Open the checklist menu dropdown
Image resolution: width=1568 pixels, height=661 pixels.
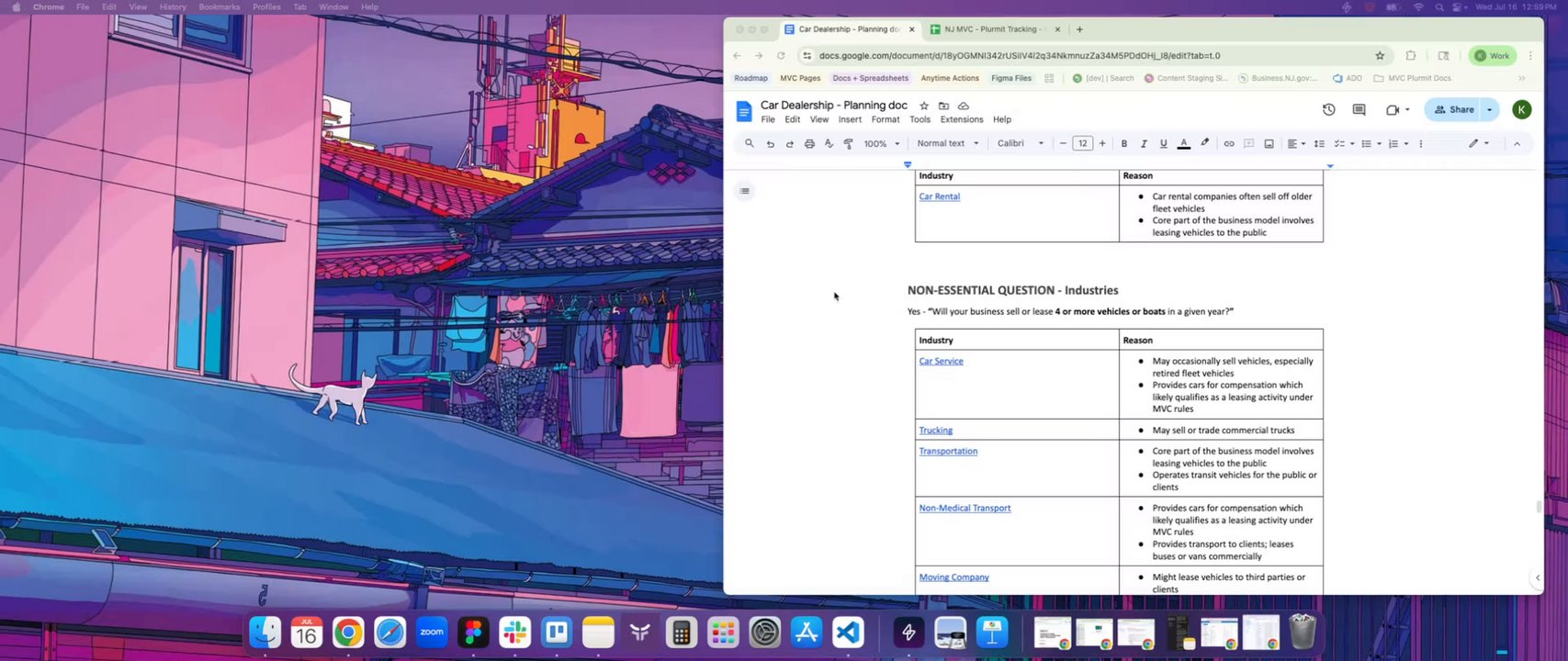coord(1345,143)
